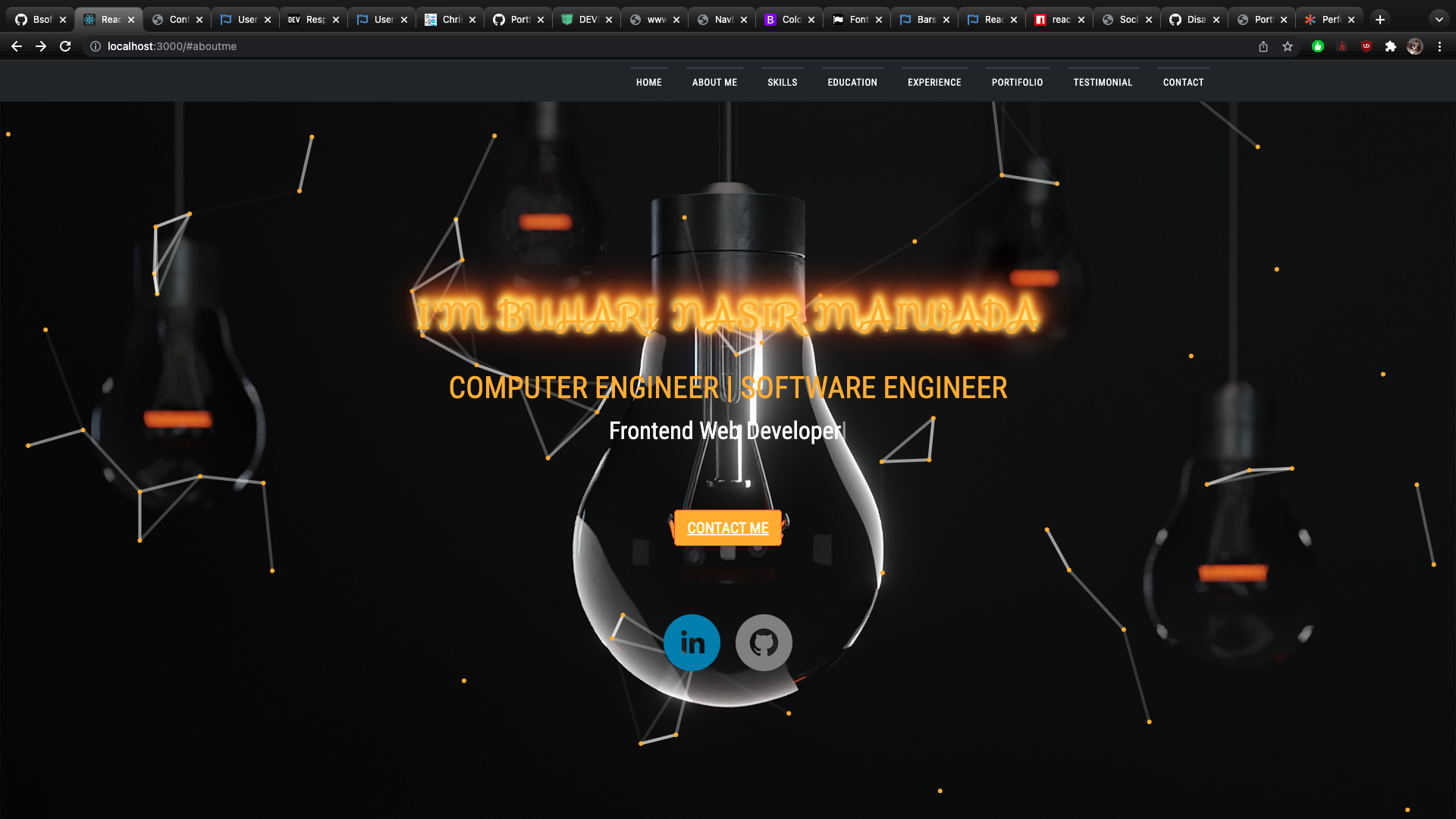Image resolution: width=1456 pixels, height=819 pixels.
Task: Open the LinkedIn profile icon
Action: [x=692, y=642]
